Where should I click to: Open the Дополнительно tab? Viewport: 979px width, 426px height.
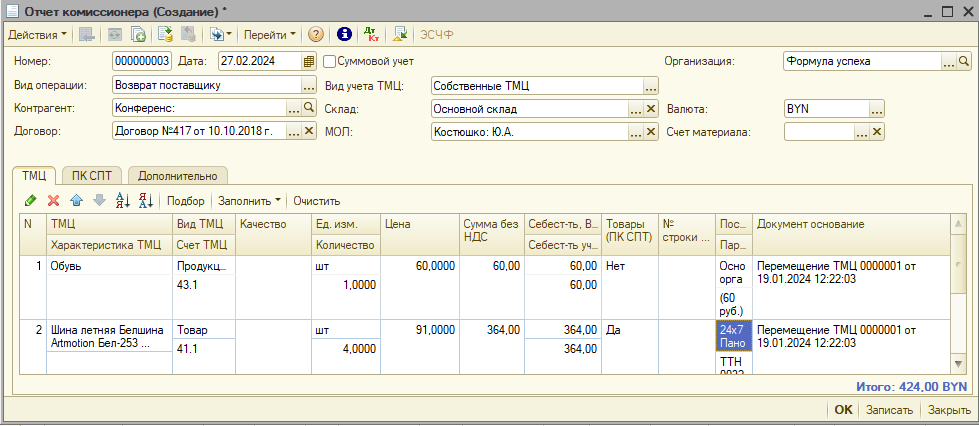point(177,176)
